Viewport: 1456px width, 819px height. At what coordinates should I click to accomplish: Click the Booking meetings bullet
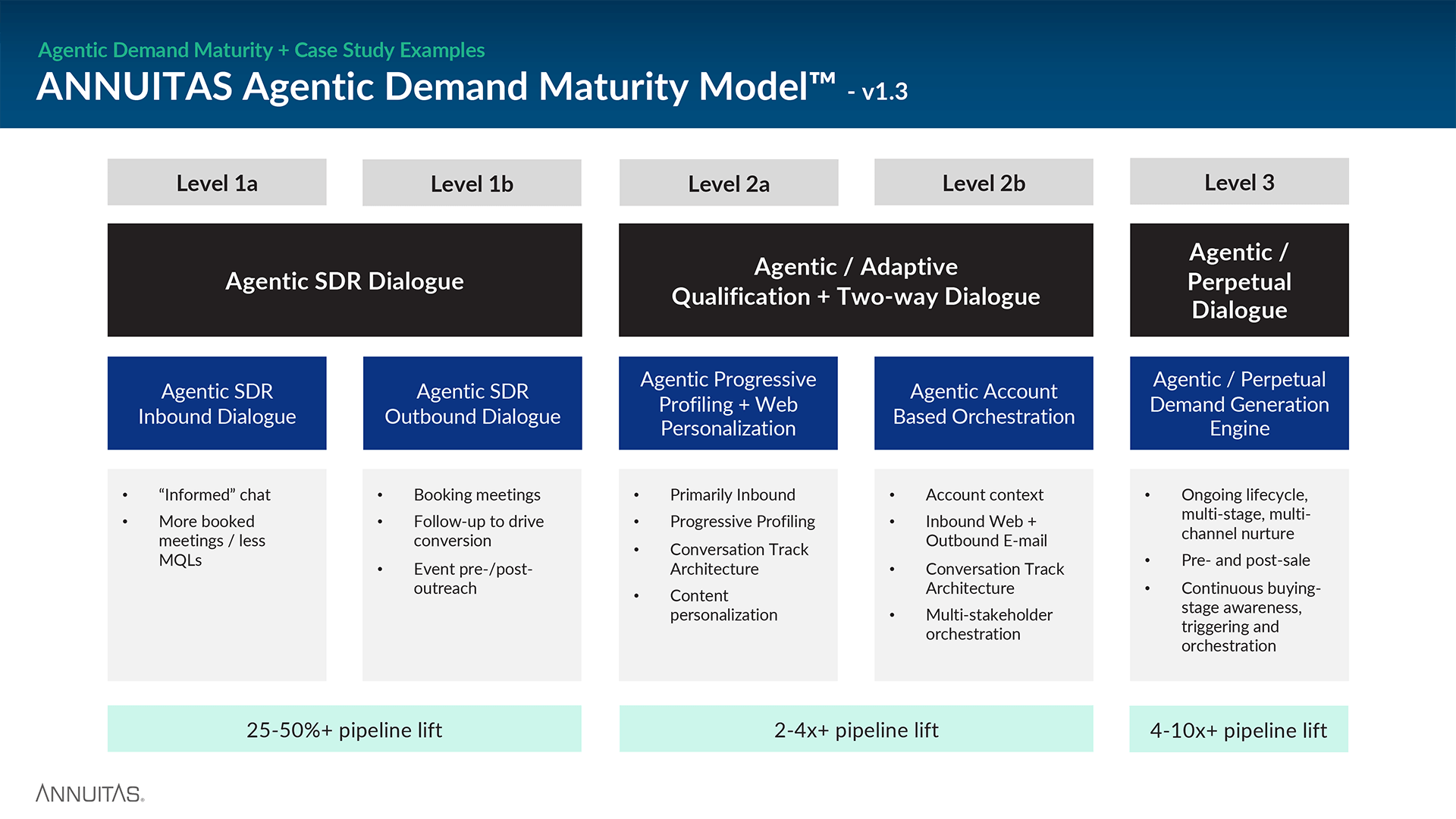click(477, 494)
